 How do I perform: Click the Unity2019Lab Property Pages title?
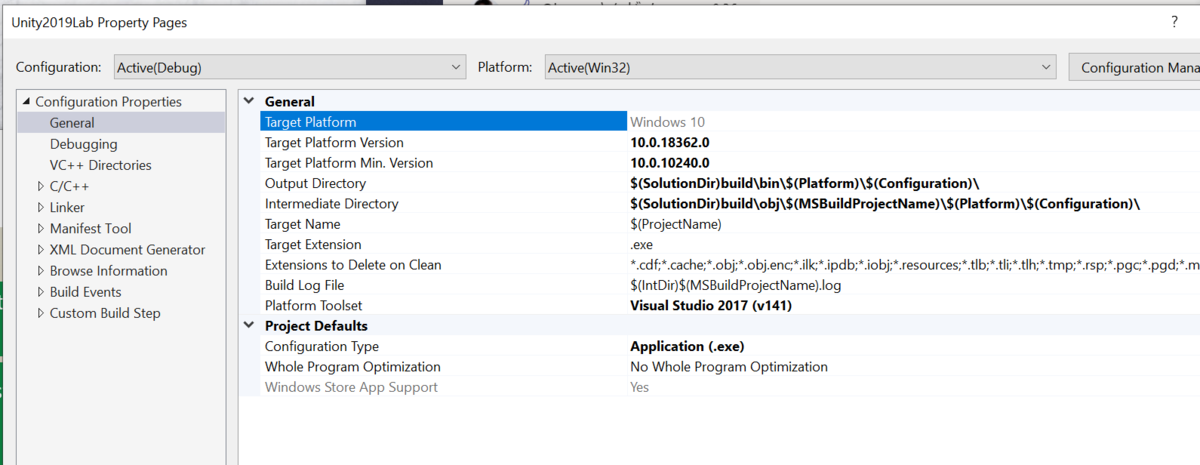[99, 22]
